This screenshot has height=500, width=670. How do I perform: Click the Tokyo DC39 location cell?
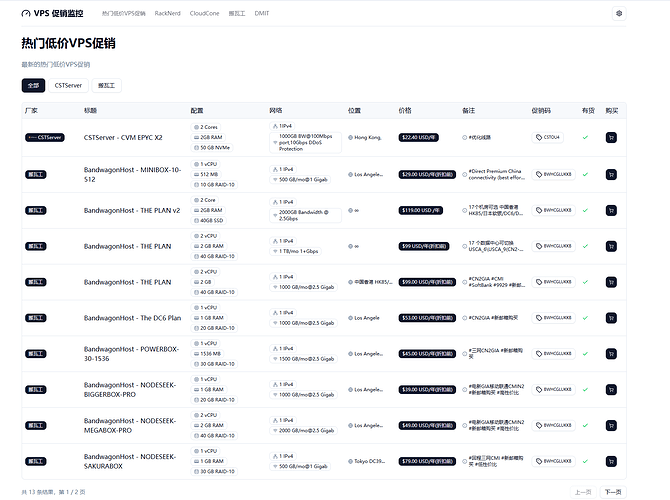pyautogui.click(x=366, y=462)
